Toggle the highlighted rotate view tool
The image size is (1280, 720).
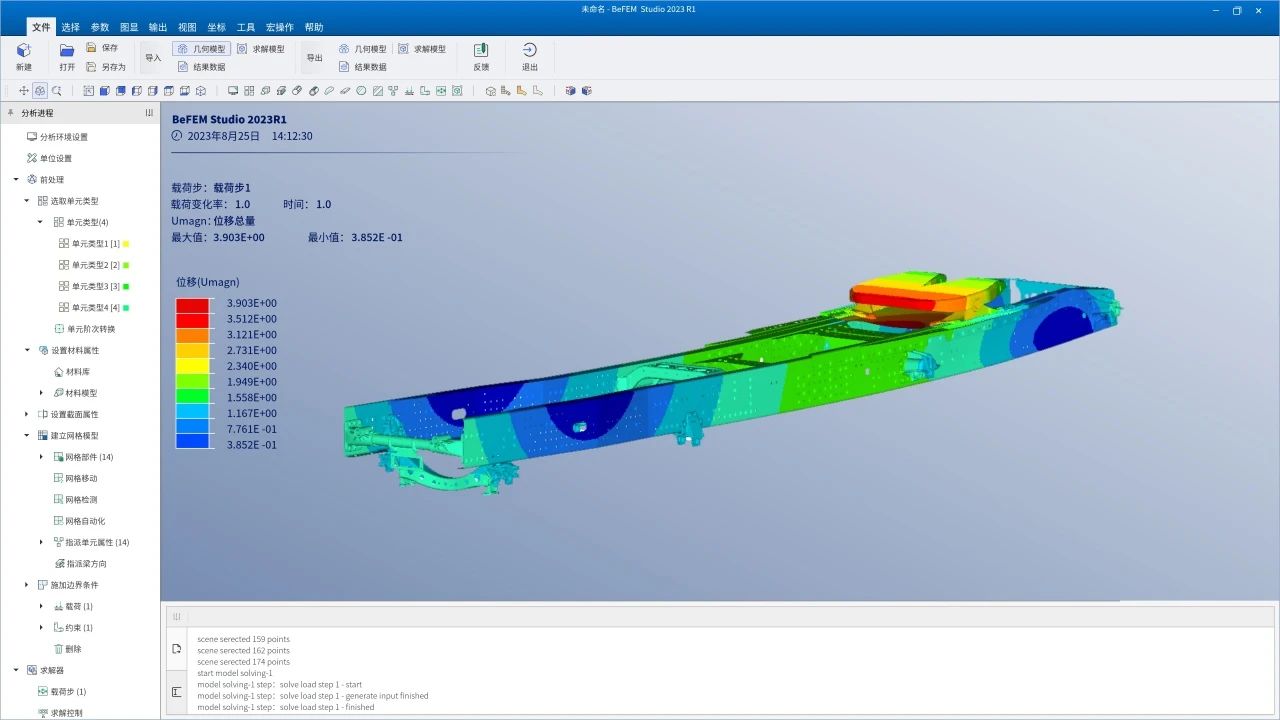pos(40,91)
